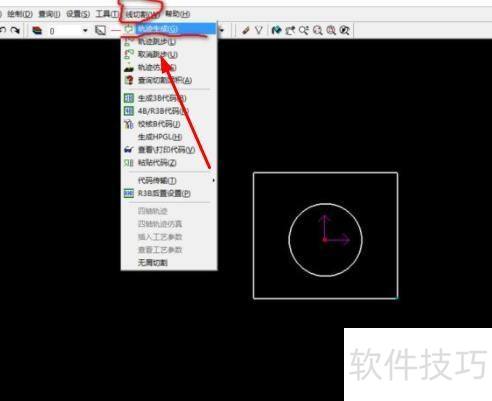
Task: Click the redo arrow toolbar icon
Action: pyautogui.click(x=15, y=30)
